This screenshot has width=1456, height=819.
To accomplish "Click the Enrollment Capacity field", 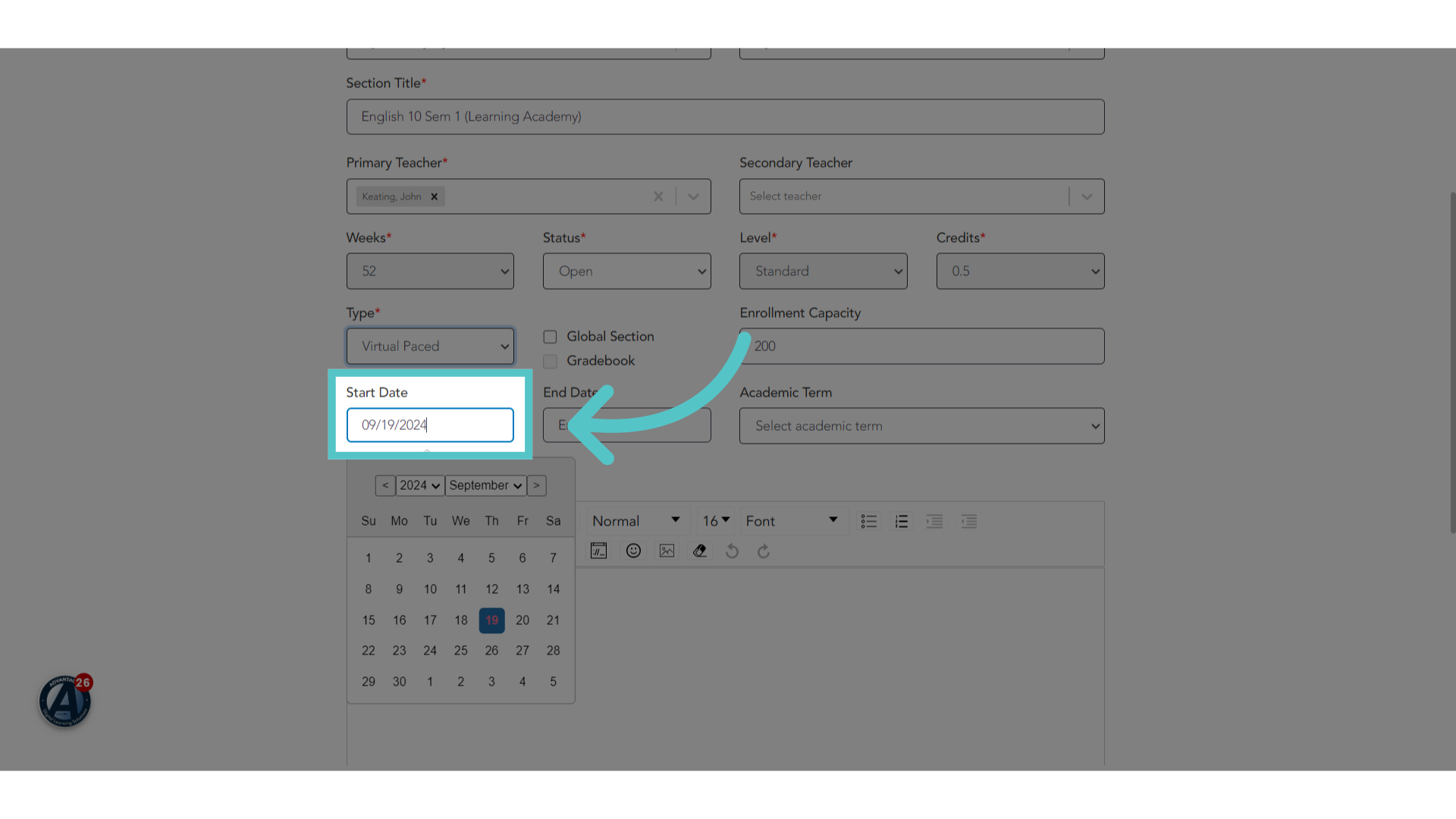I will pos(921,346).
